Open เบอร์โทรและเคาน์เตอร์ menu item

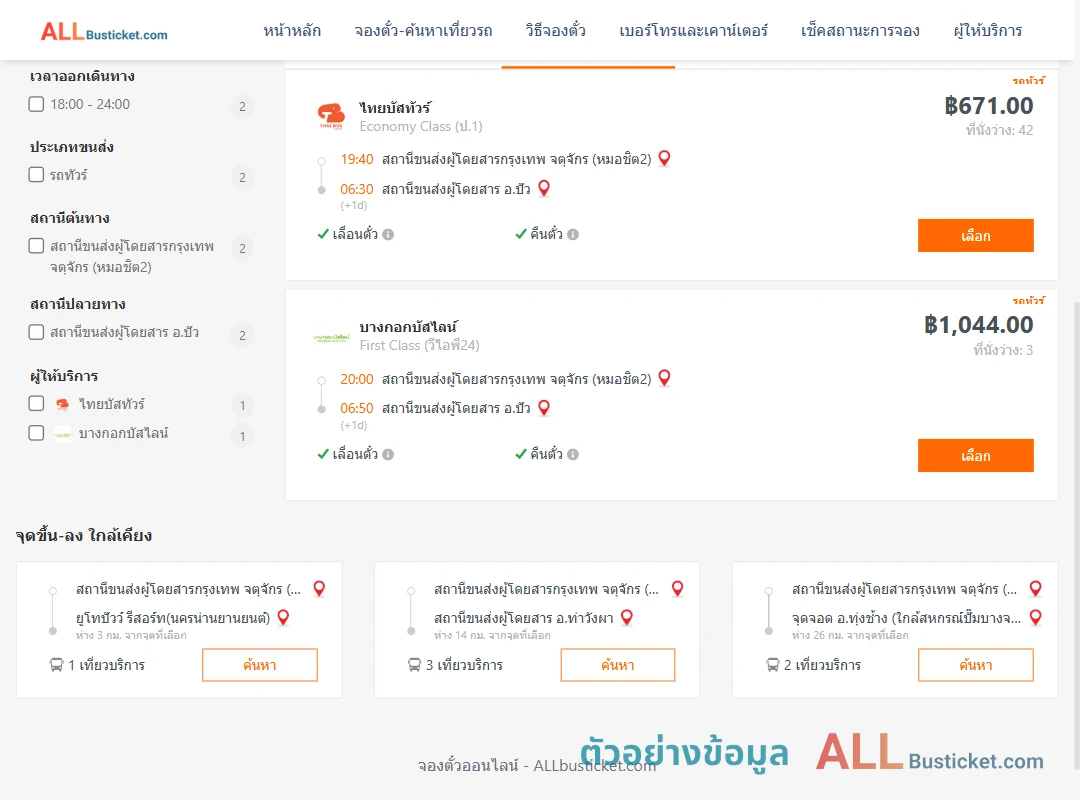[693, 31]
